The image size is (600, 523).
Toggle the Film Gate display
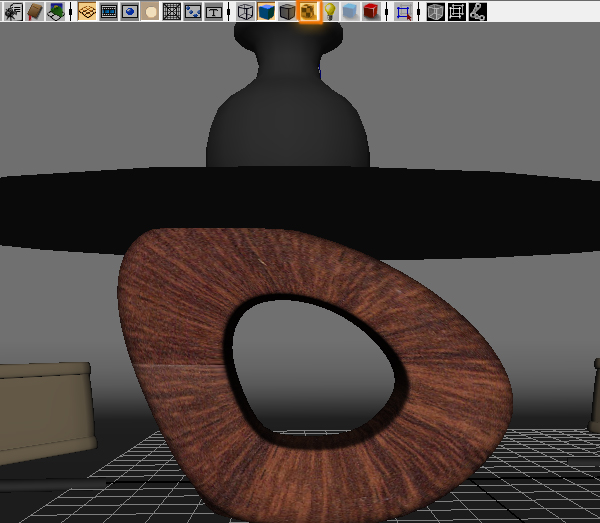(x=109, y=11)
